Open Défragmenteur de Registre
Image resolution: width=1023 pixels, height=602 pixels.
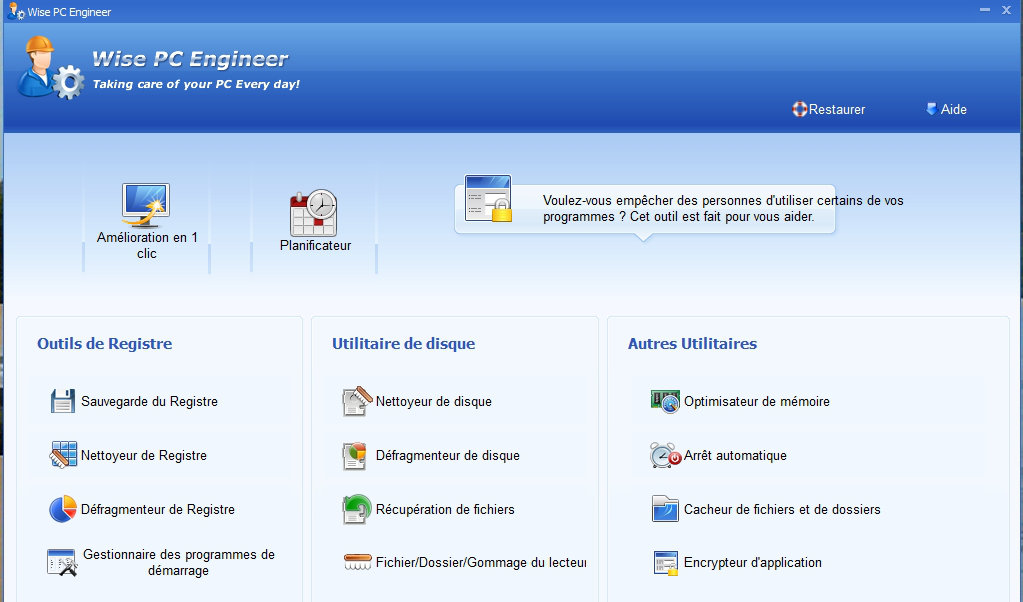pyautogui.click(x=158, y=509)
